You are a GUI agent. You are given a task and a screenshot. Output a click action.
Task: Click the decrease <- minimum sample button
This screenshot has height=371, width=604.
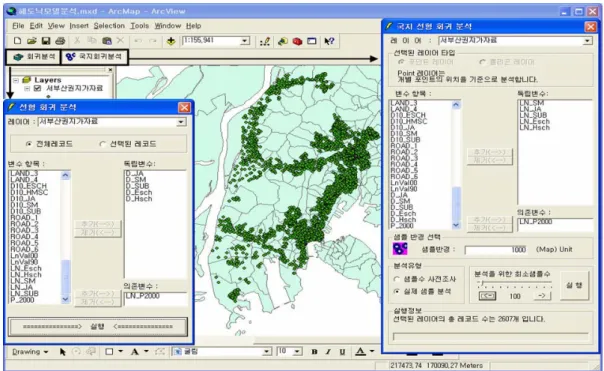pyautogui.click(x=487, y=296)
